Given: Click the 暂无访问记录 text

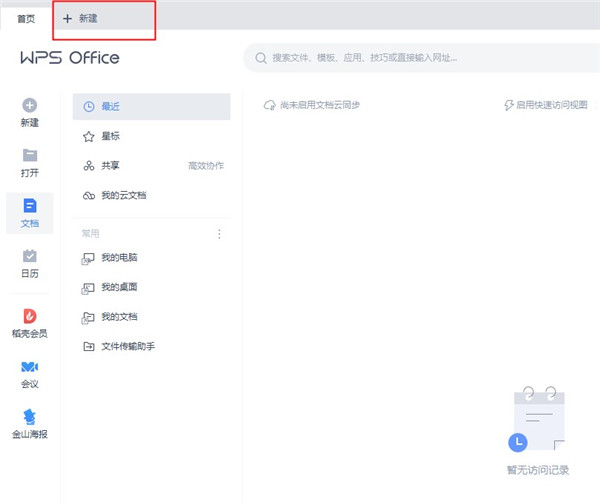Looking at the screenshot, I should (538, 470).
